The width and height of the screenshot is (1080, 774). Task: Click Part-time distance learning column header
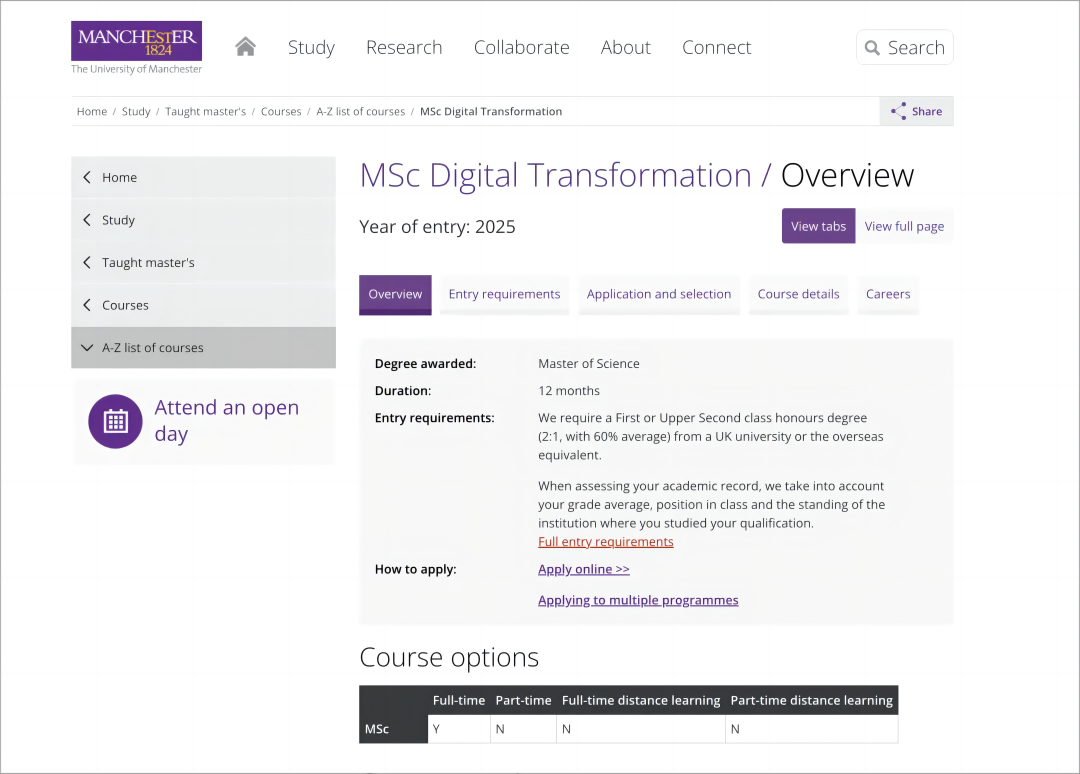point(811,700)
